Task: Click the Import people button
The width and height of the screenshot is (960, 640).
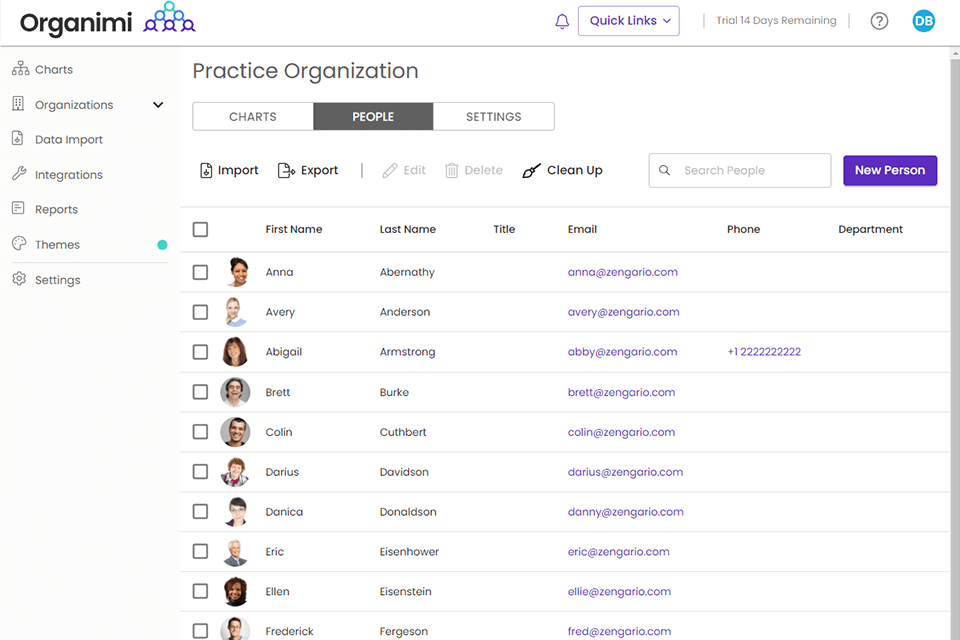Action: click(x=230, y=170)
